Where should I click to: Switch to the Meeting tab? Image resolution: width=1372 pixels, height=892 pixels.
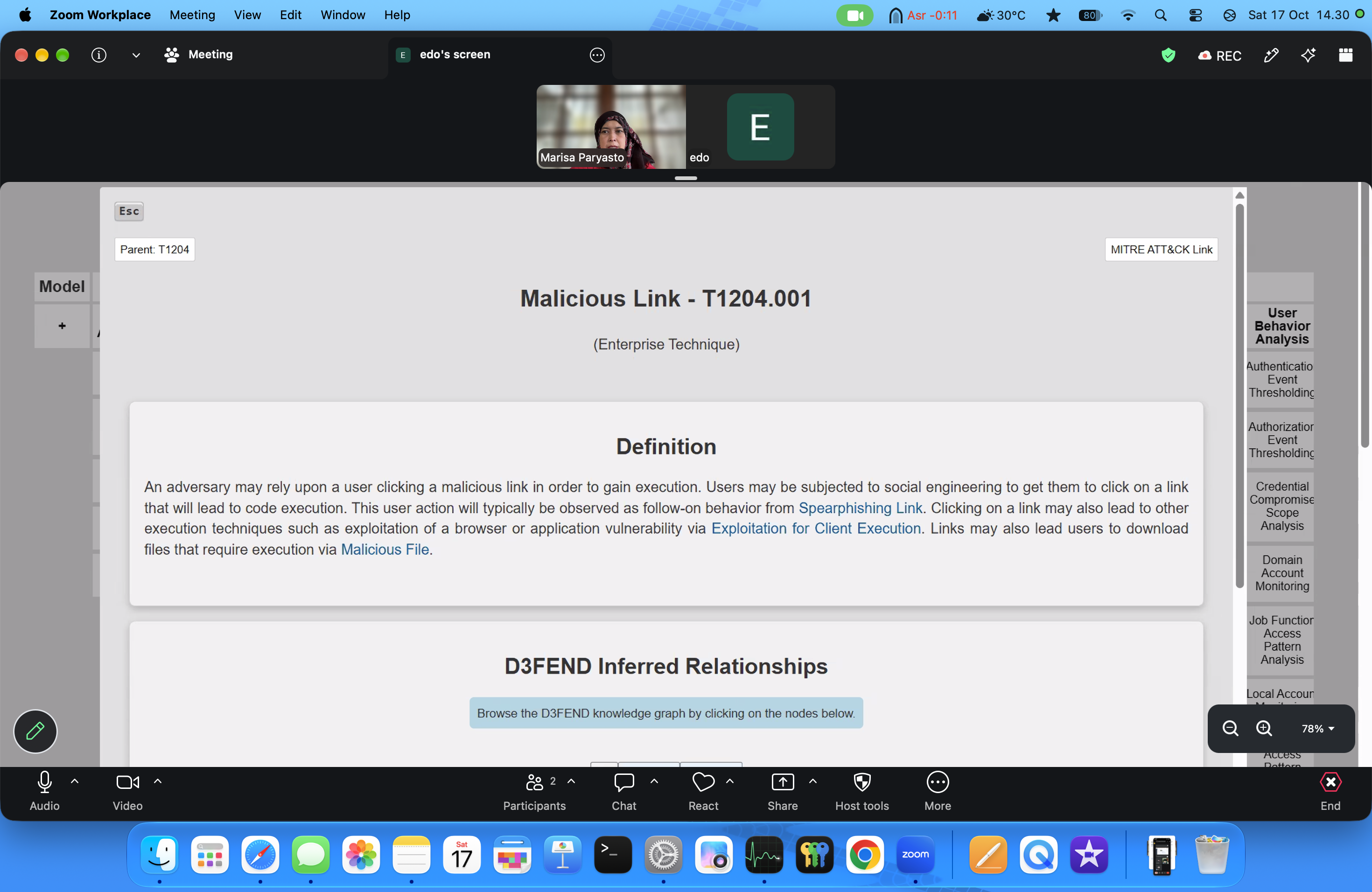[x=198, y=55]
